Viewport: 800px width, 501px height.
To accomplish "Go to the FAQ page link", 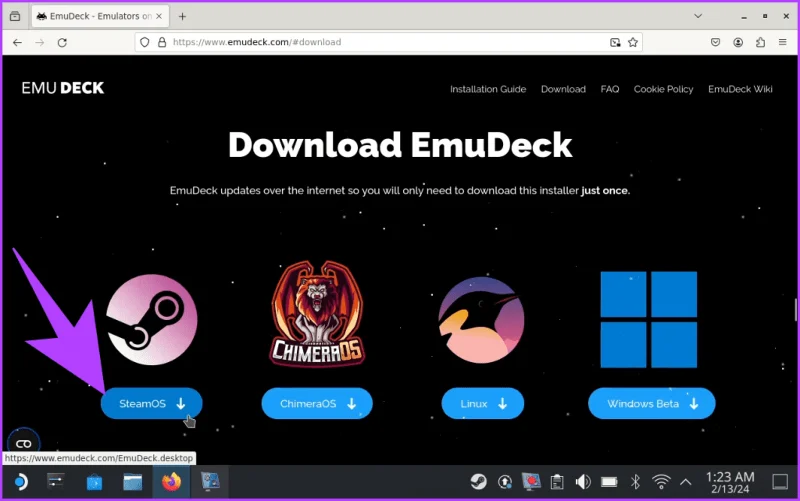I will click(x=610, y=89).
